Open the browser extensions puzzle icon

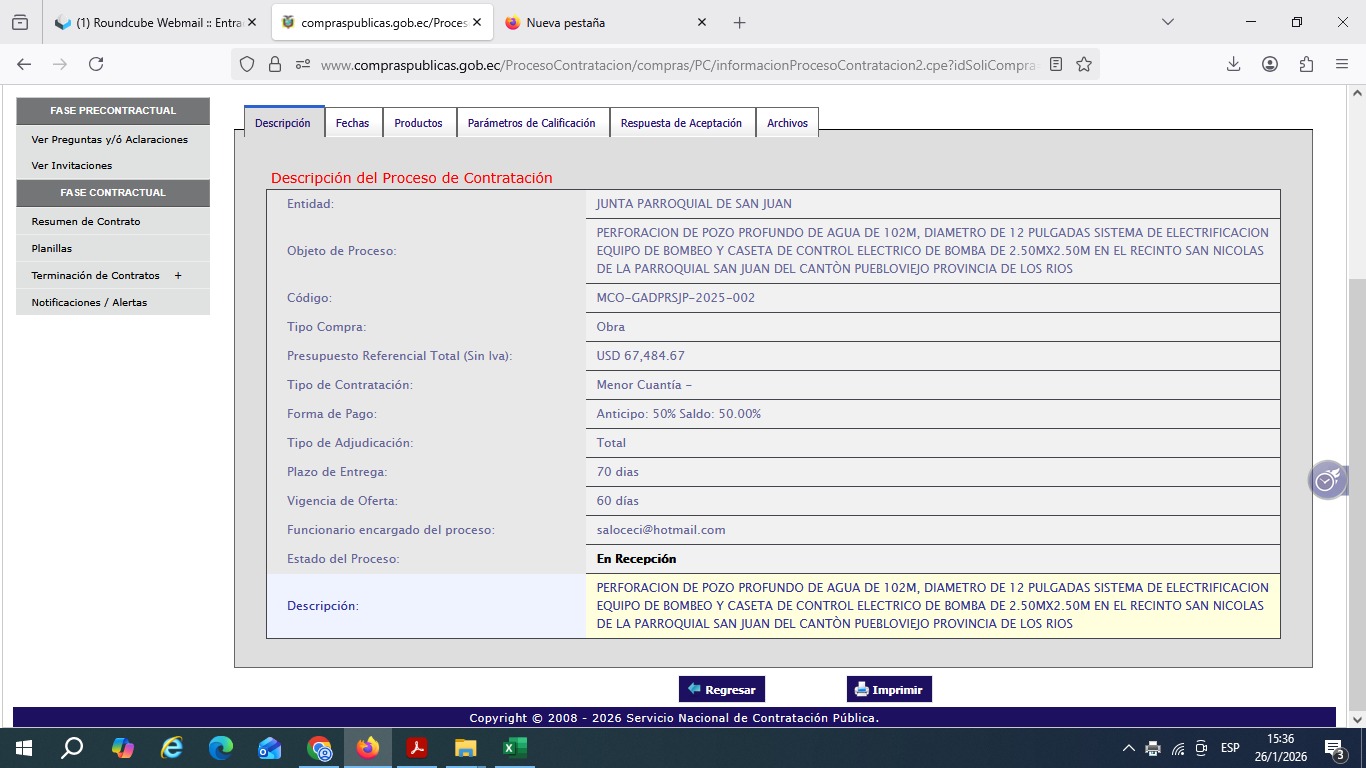click(x=1306, y=64)
